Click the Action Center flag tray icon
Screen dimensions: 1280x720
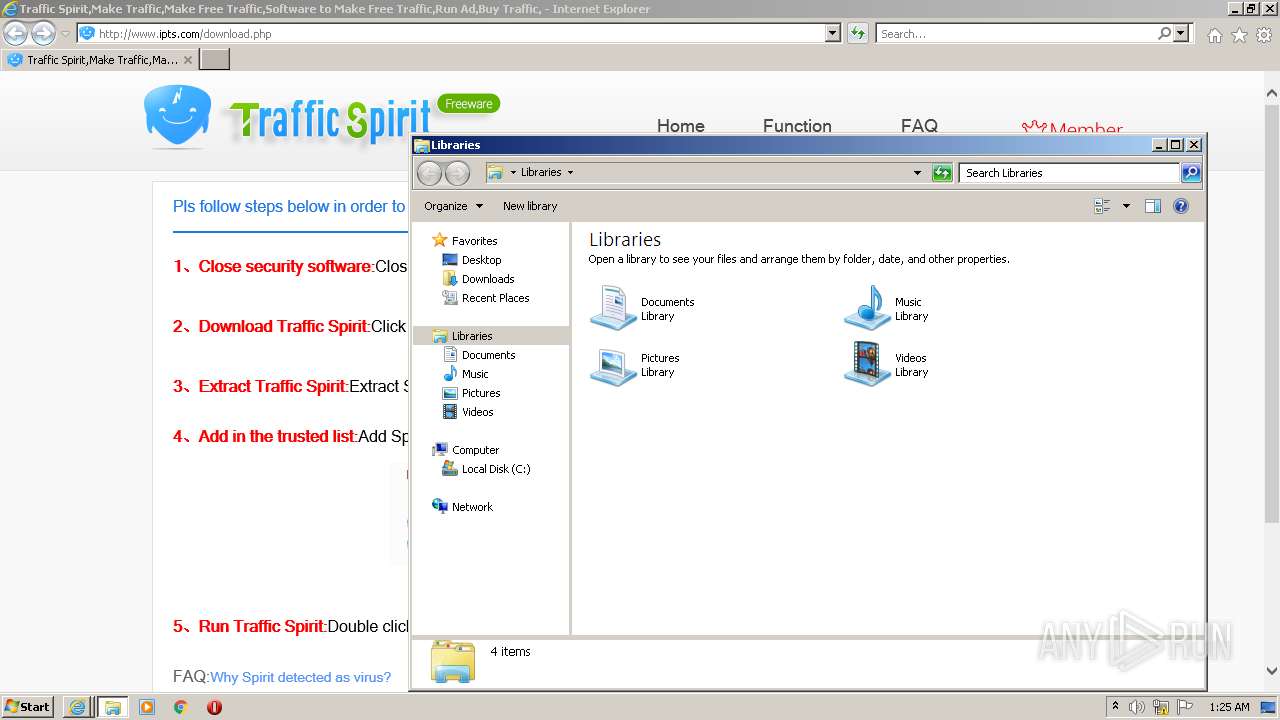(x=1186, y=707)
